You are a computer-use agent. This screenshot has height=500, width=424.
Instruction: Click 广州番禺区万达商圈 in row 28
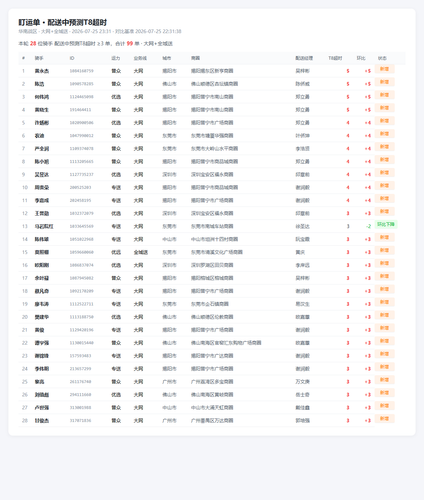click(x=212, y=421)
